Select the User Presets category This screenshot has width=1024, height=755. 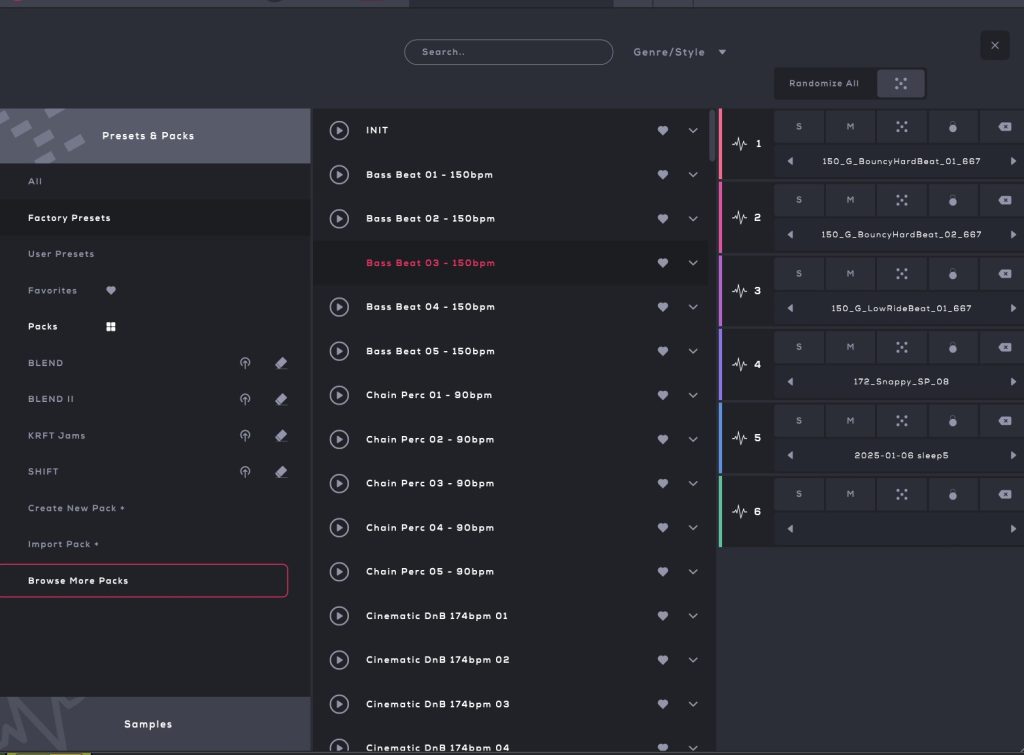coord(61,254)
